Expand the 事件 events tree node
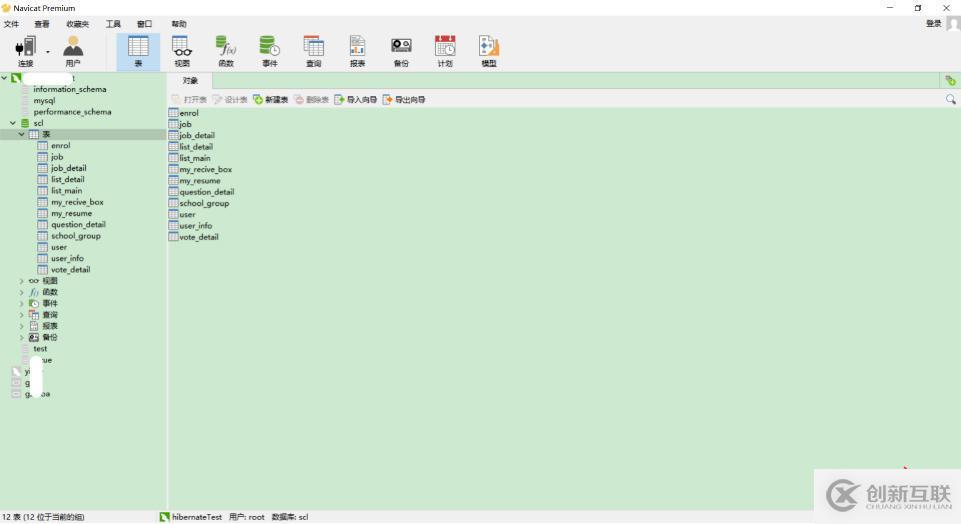Viewport: 961px width, 524px height. coord(22,303)
